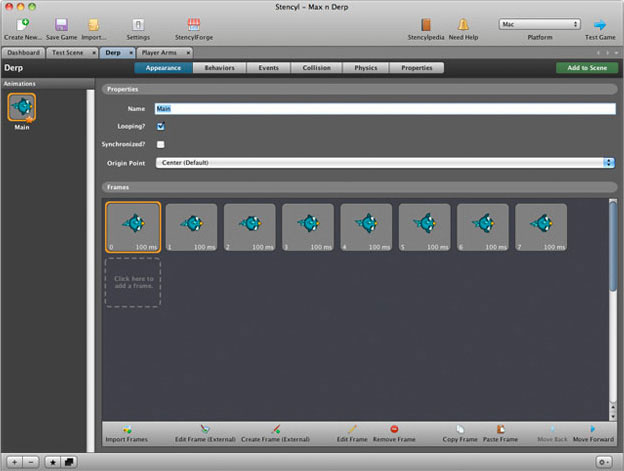Click the Create New toolbar icon
The image size is (624, 471).
point(24,24)
